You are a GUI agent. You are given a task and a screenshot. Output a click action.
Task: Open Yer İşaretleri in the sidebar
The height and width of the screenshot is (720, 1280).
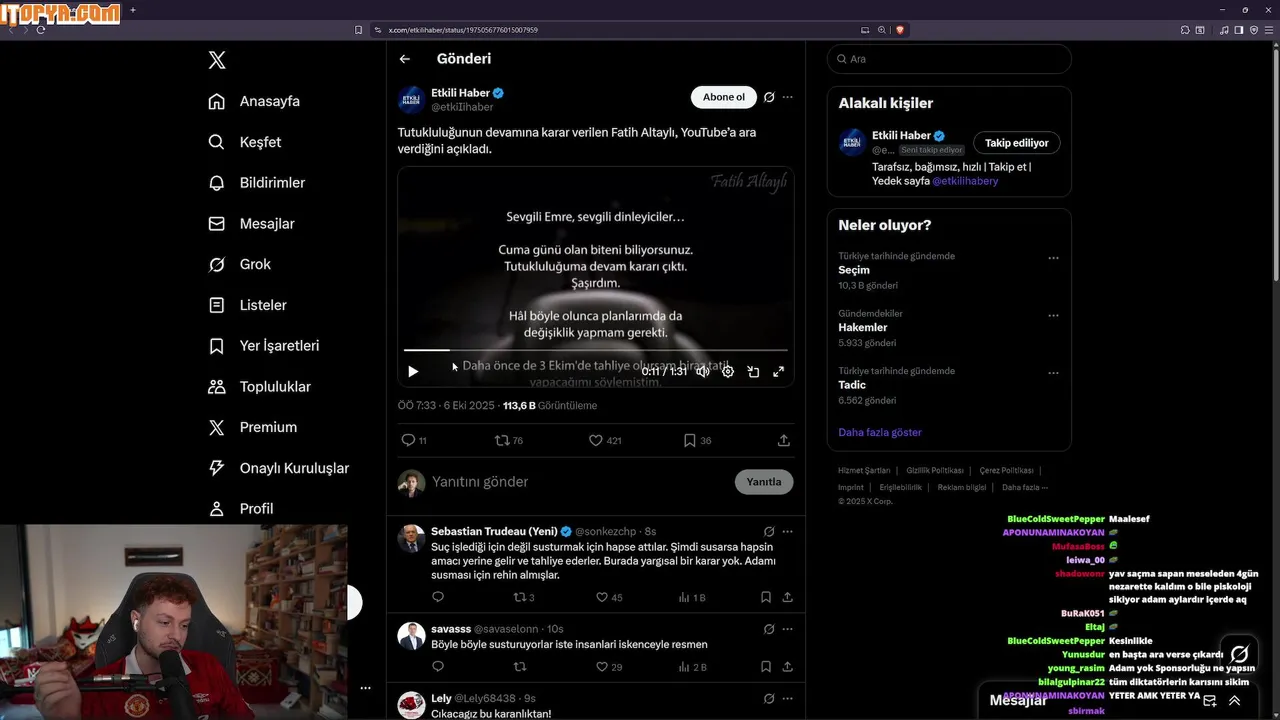(264, 346)
